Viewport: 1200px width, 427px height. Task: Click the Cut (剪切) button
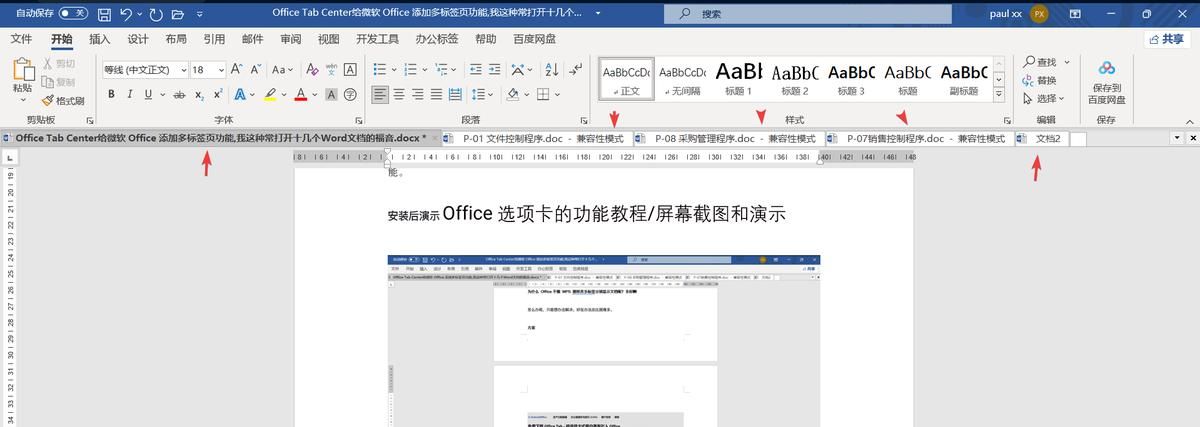tap(58, 63)
